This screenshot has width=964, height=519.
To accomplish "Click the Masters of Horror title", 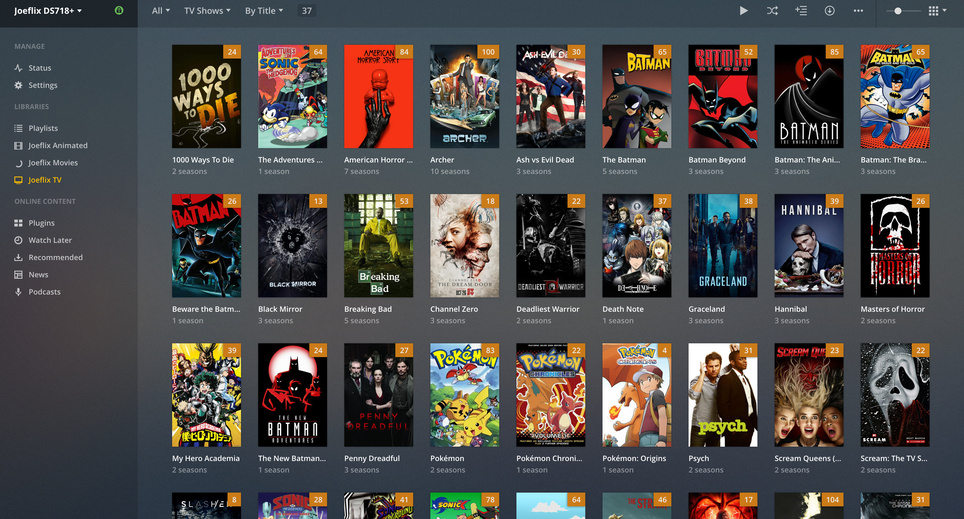I will click(893, 309).
